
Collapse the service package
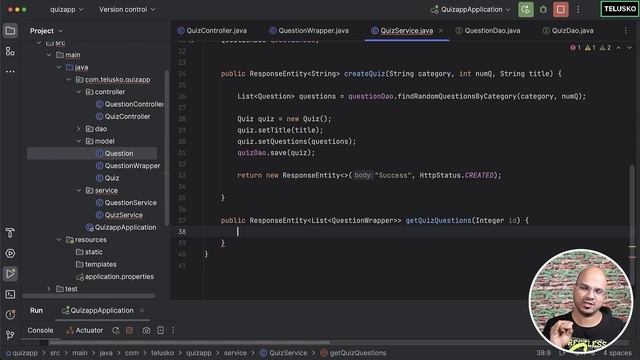pyautogui.click(x=78, y=190)
